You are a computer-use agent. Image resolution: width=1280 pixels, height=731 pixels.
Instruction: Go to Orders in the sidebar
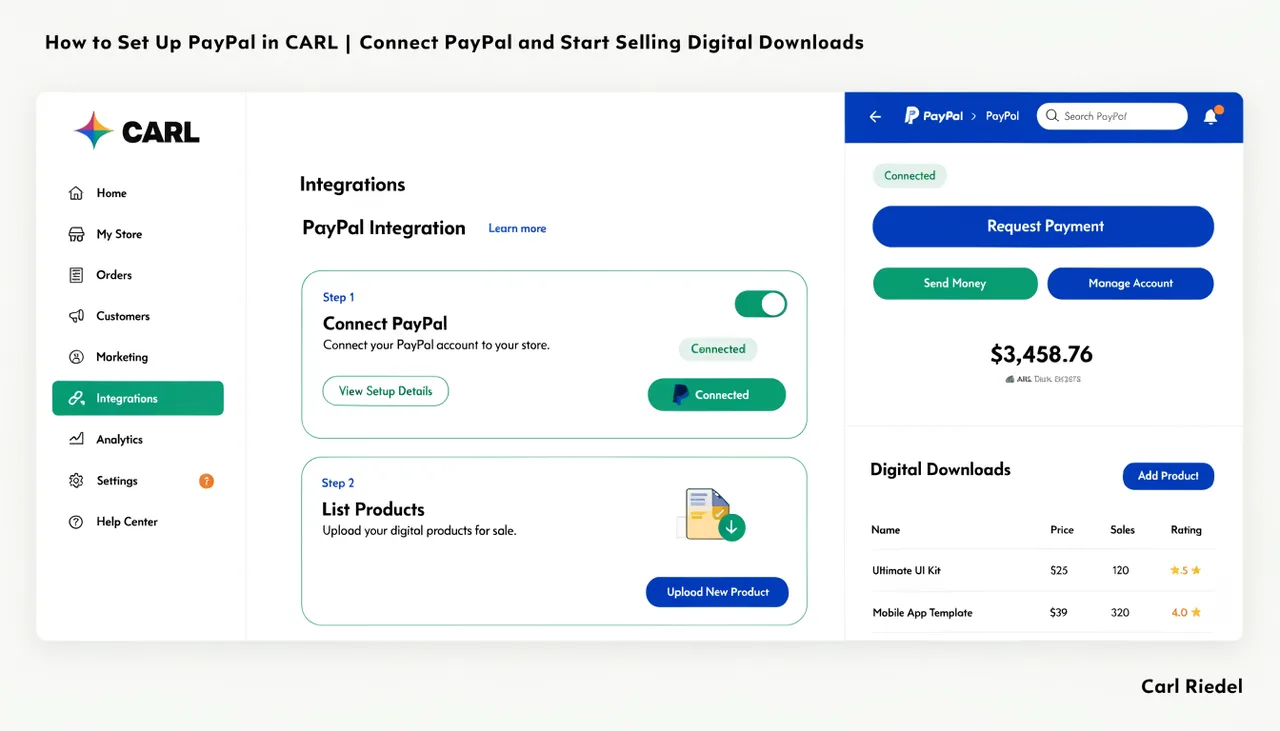tap(138, 275)
